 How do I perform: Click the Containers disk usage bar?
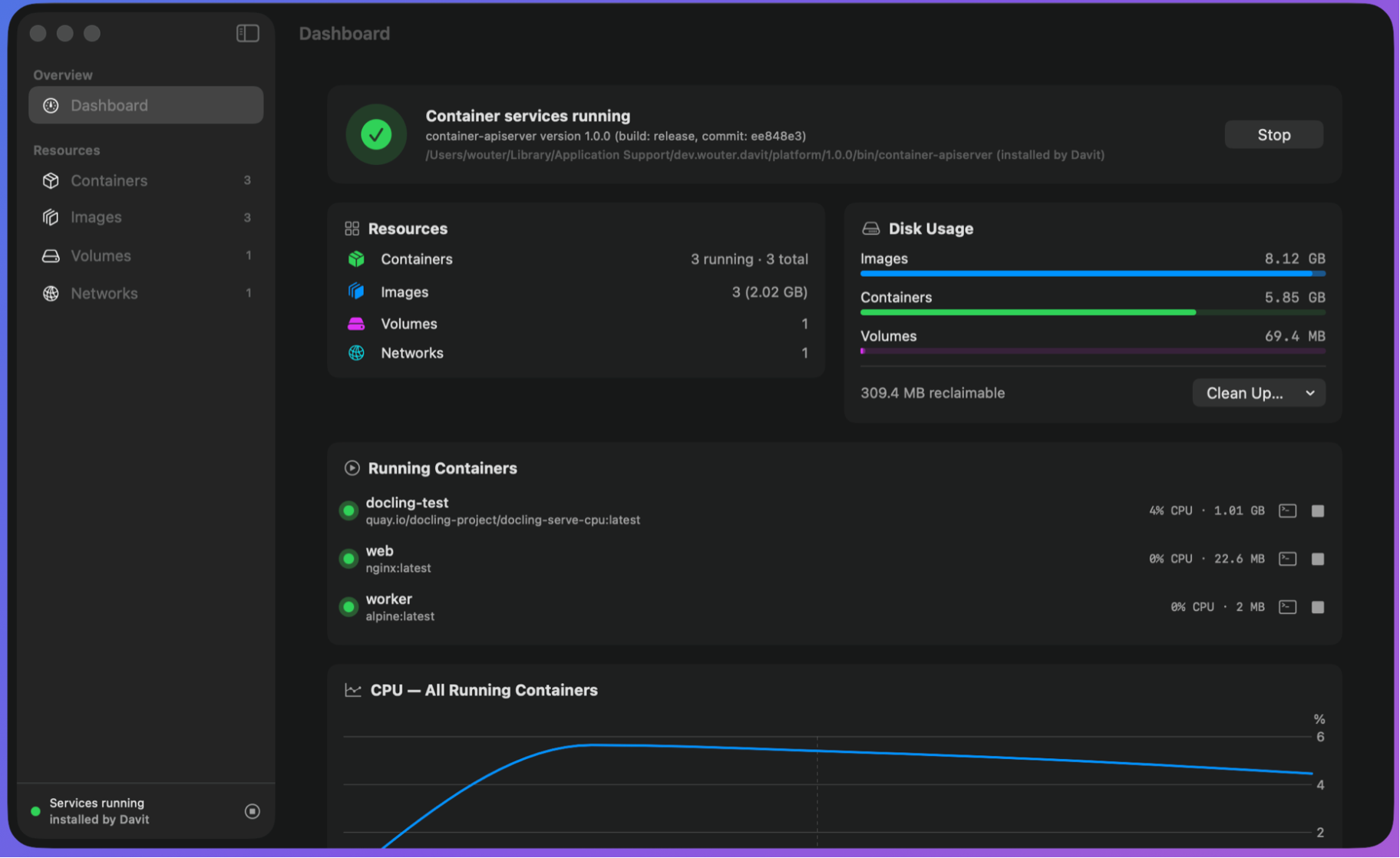pos(1092,312)
